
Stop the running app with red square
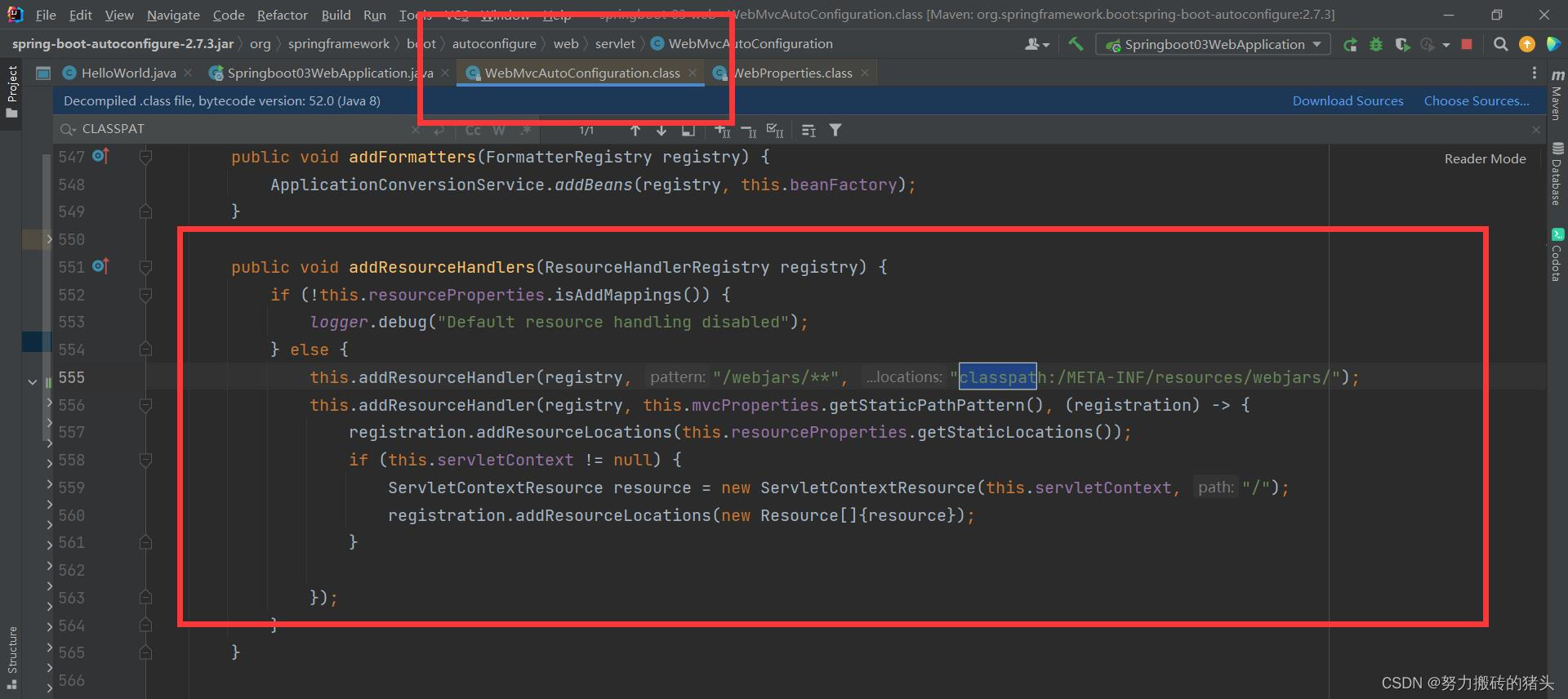tap(1467, 44)
